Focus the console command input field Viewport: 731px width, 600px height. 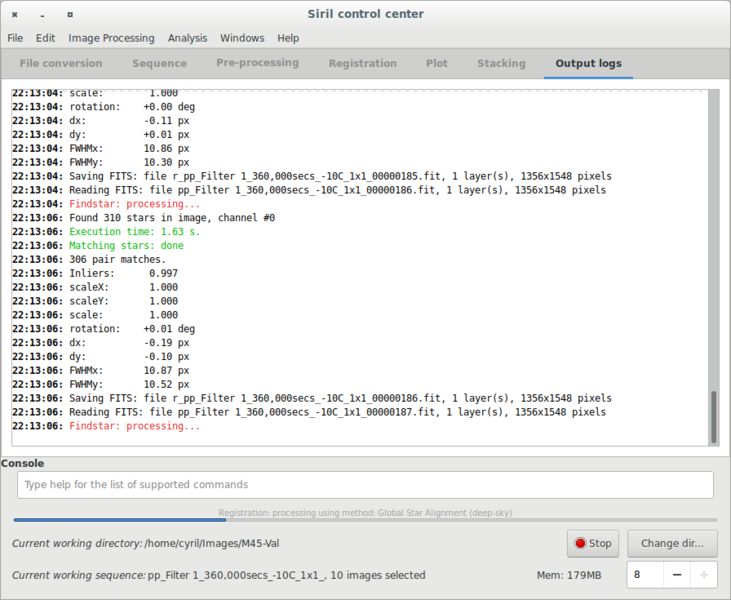point(366,485)
